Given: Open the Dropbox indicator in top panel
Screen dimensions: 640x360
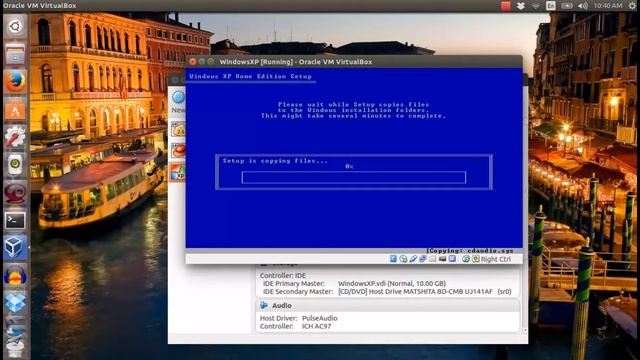Looking at the screenshot, I should pos(520,6).
